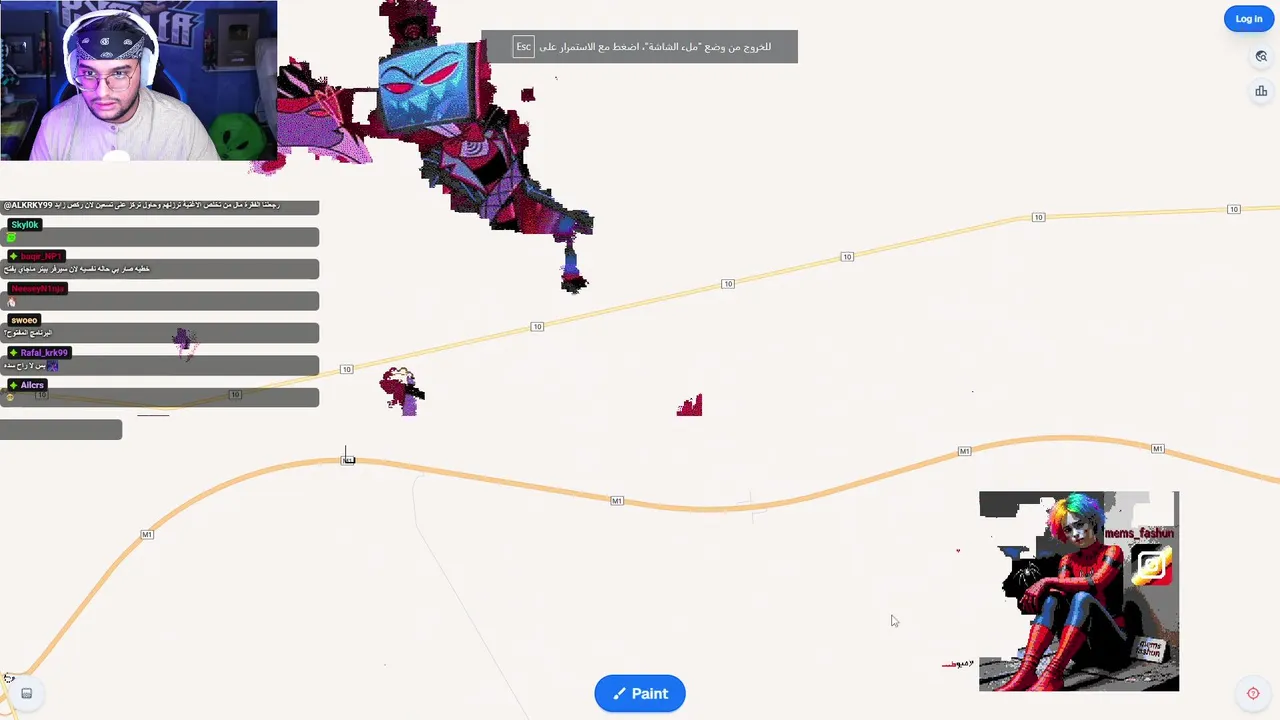
Task: Click the username Allcrs in chat
Action: (32, 385)
